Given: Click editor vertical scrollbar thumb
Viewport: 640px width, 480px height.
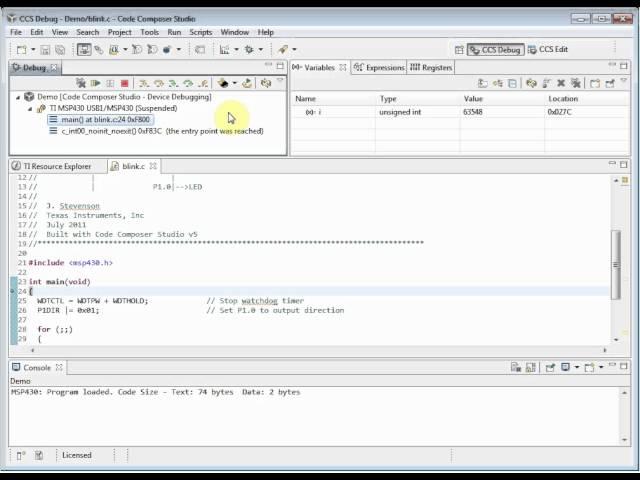Looking at the screenshot, I should pyautogui.click(x=616, y=264).
